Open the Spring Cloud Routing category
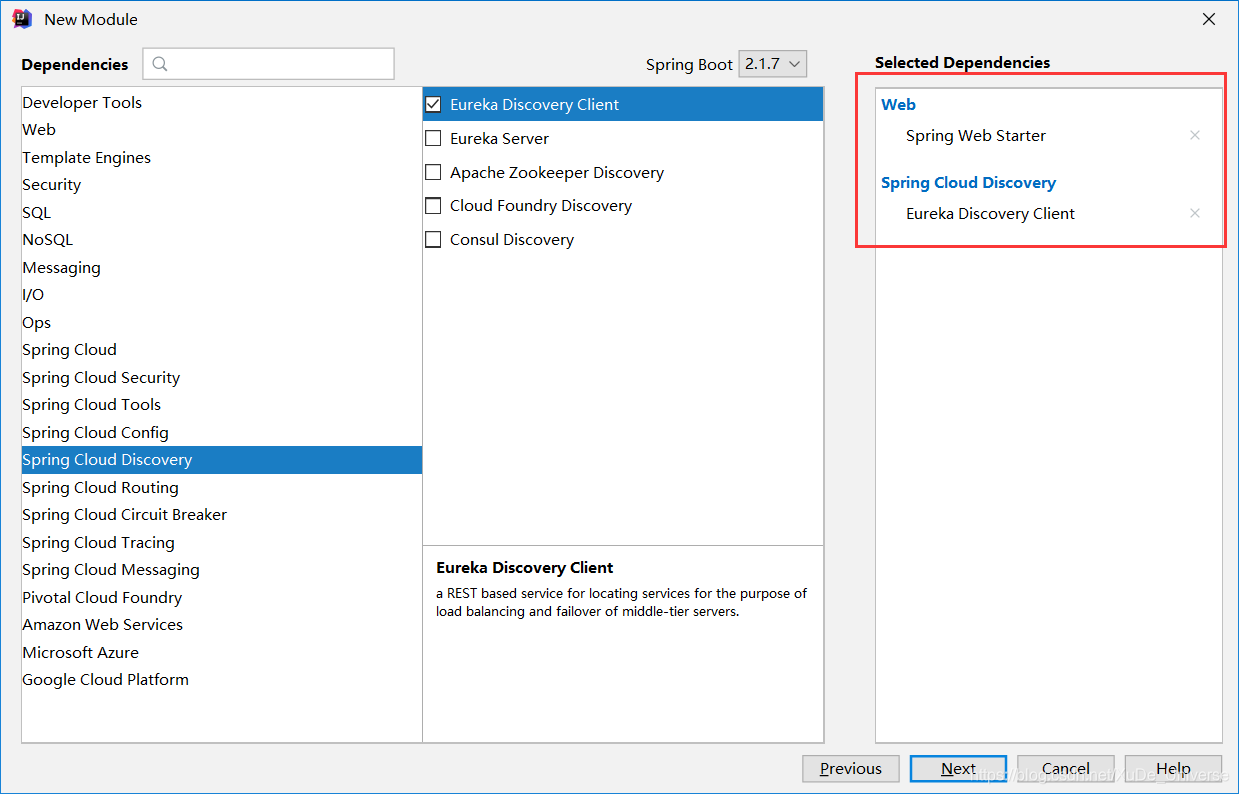The image size is (1239, 794). tap(222, 487)
